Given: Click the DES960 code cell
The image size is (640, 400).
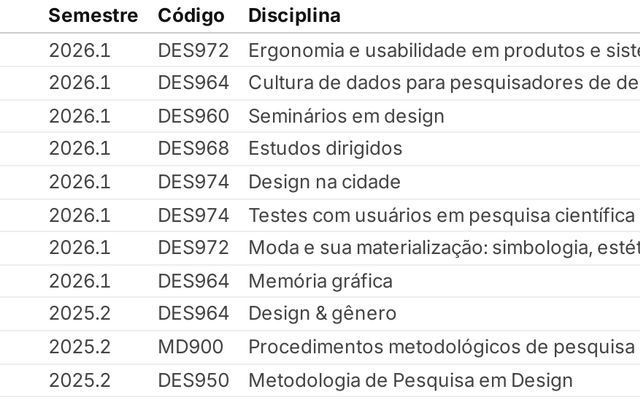Looking at the screenshot, I should (193, 116).
